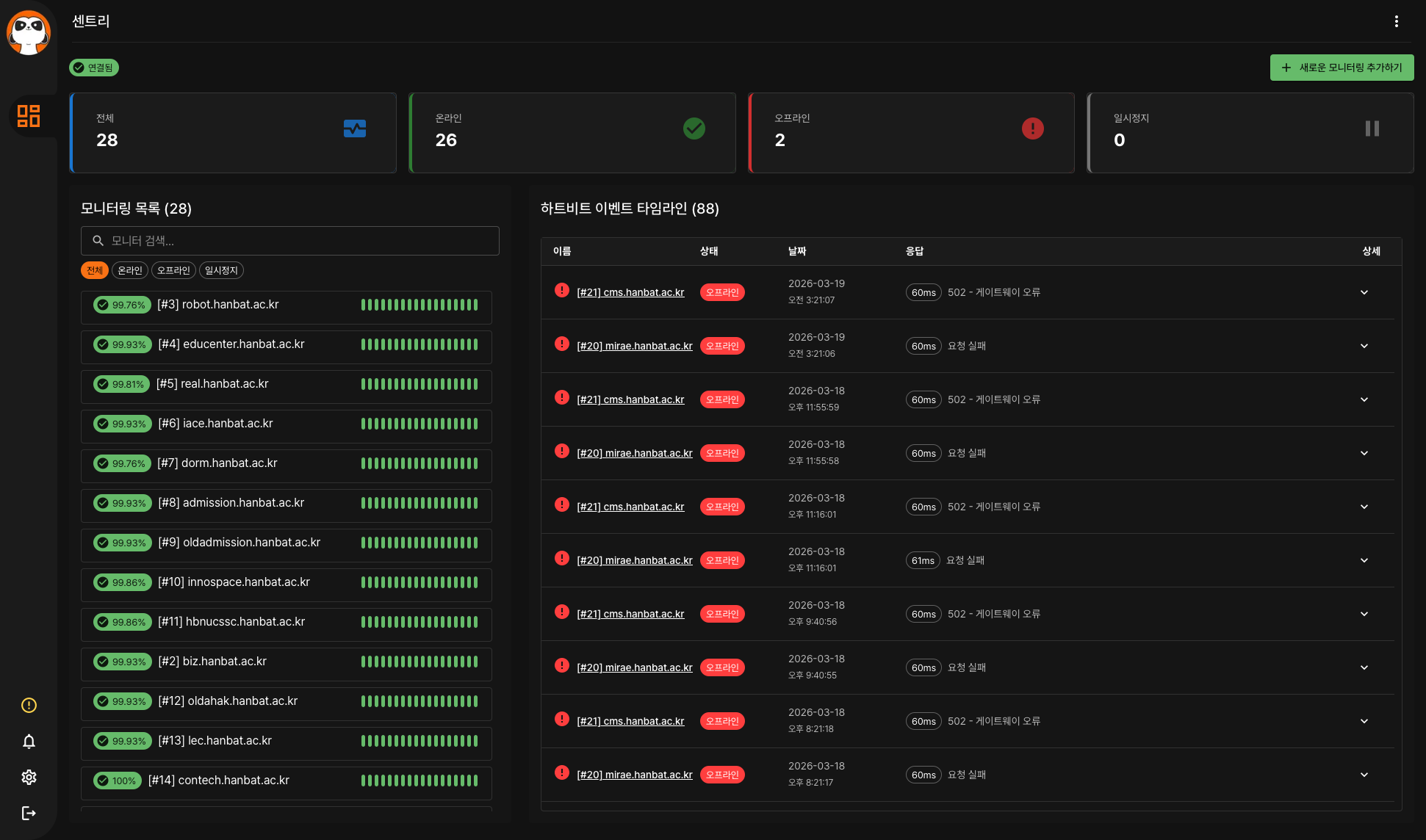Expand the 오전 3:21:06 mirae event row
1426x840 pixels.
coord(1364,346)
